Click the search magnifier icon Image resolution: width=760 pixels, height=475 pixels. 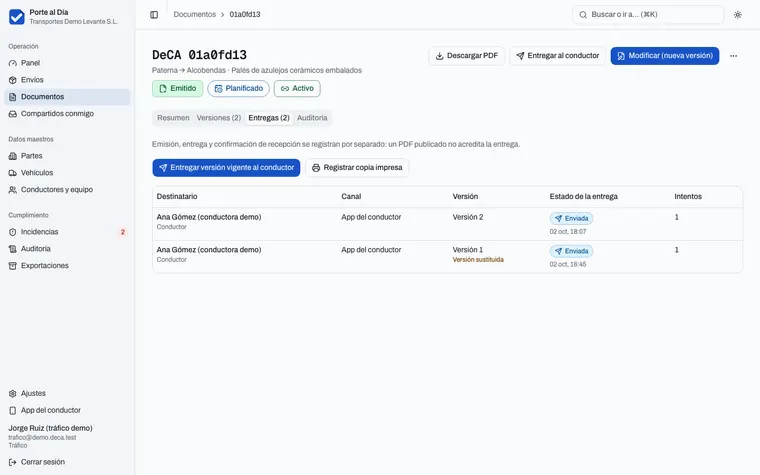coord(583,15)
